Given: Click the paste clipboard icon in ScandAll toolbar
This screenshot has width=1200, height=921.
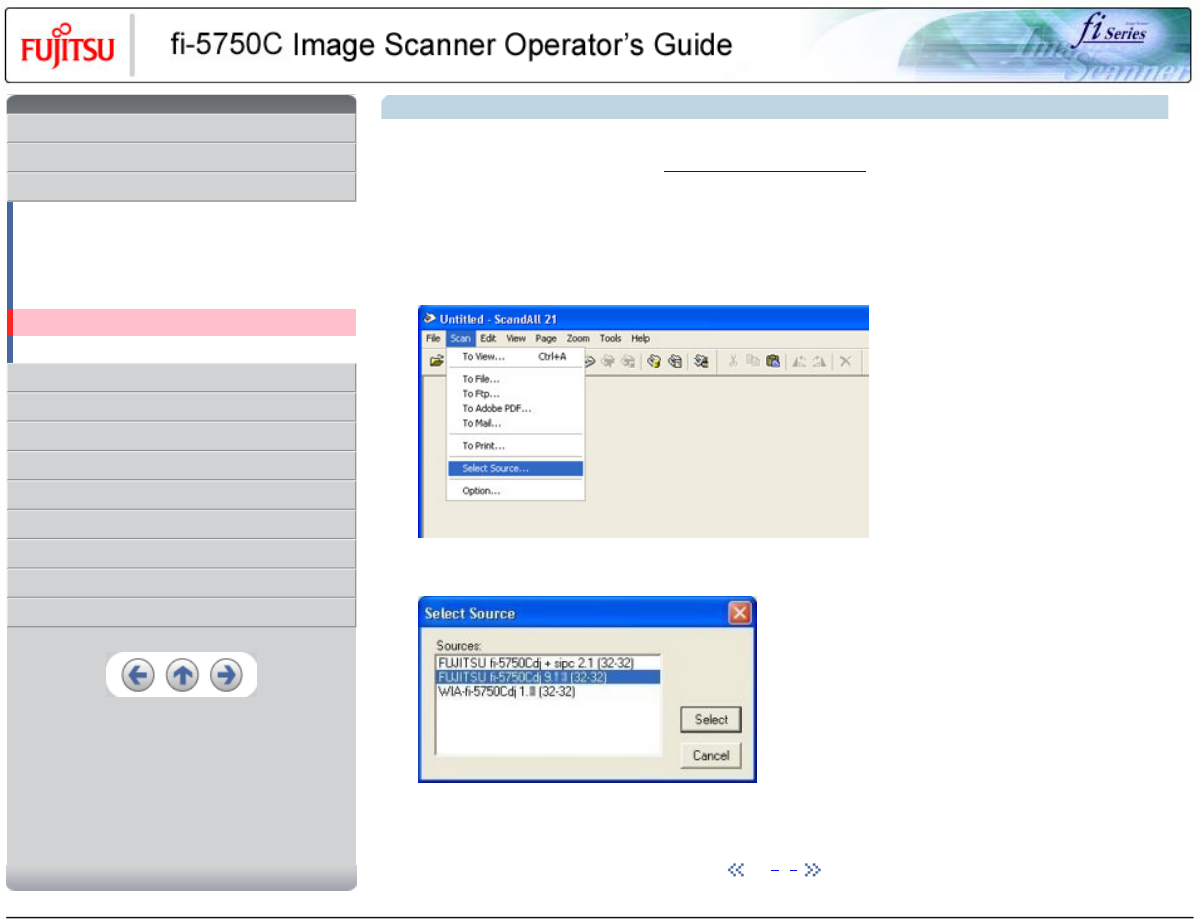Looking at the screenshot, I should tap(773, 361).
